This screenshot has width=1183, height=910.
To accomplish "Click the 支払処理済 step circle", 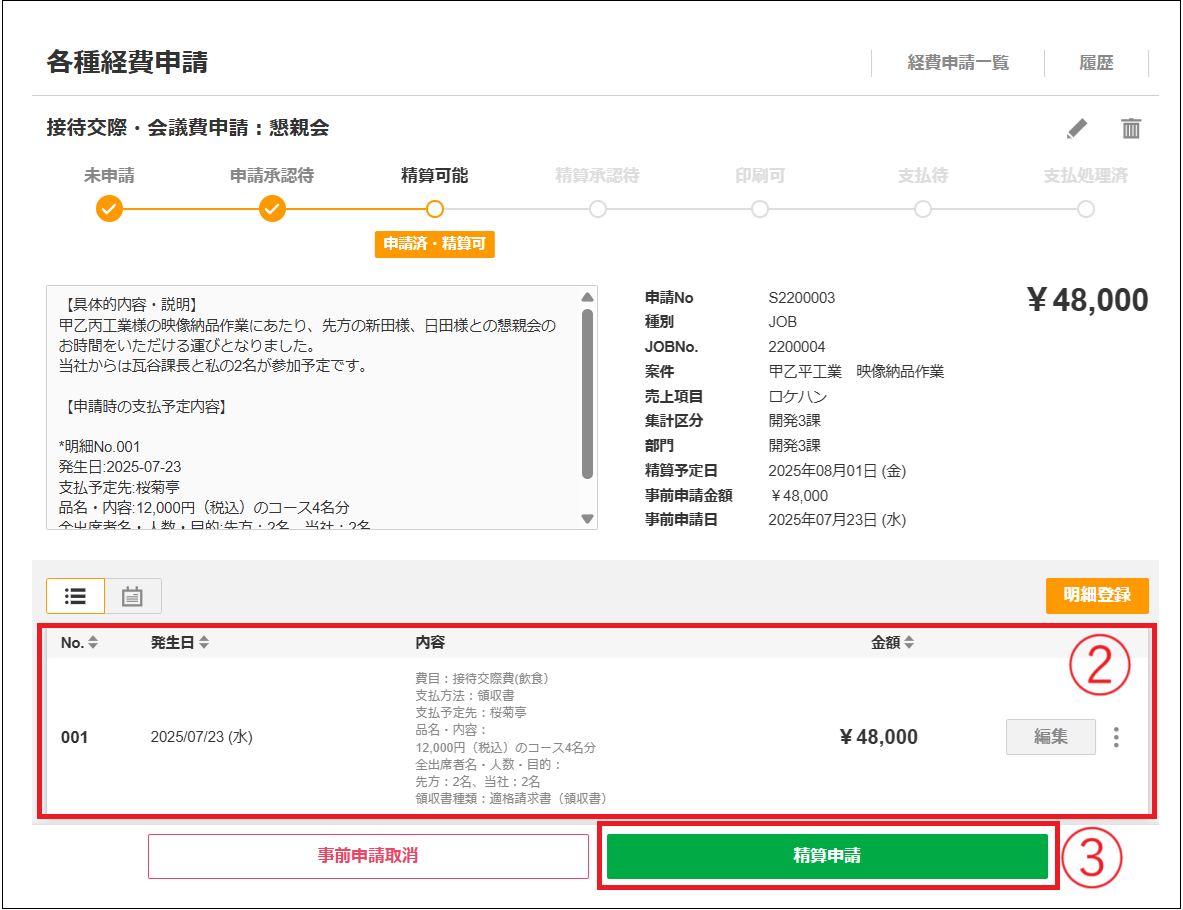I will 1086,209.
